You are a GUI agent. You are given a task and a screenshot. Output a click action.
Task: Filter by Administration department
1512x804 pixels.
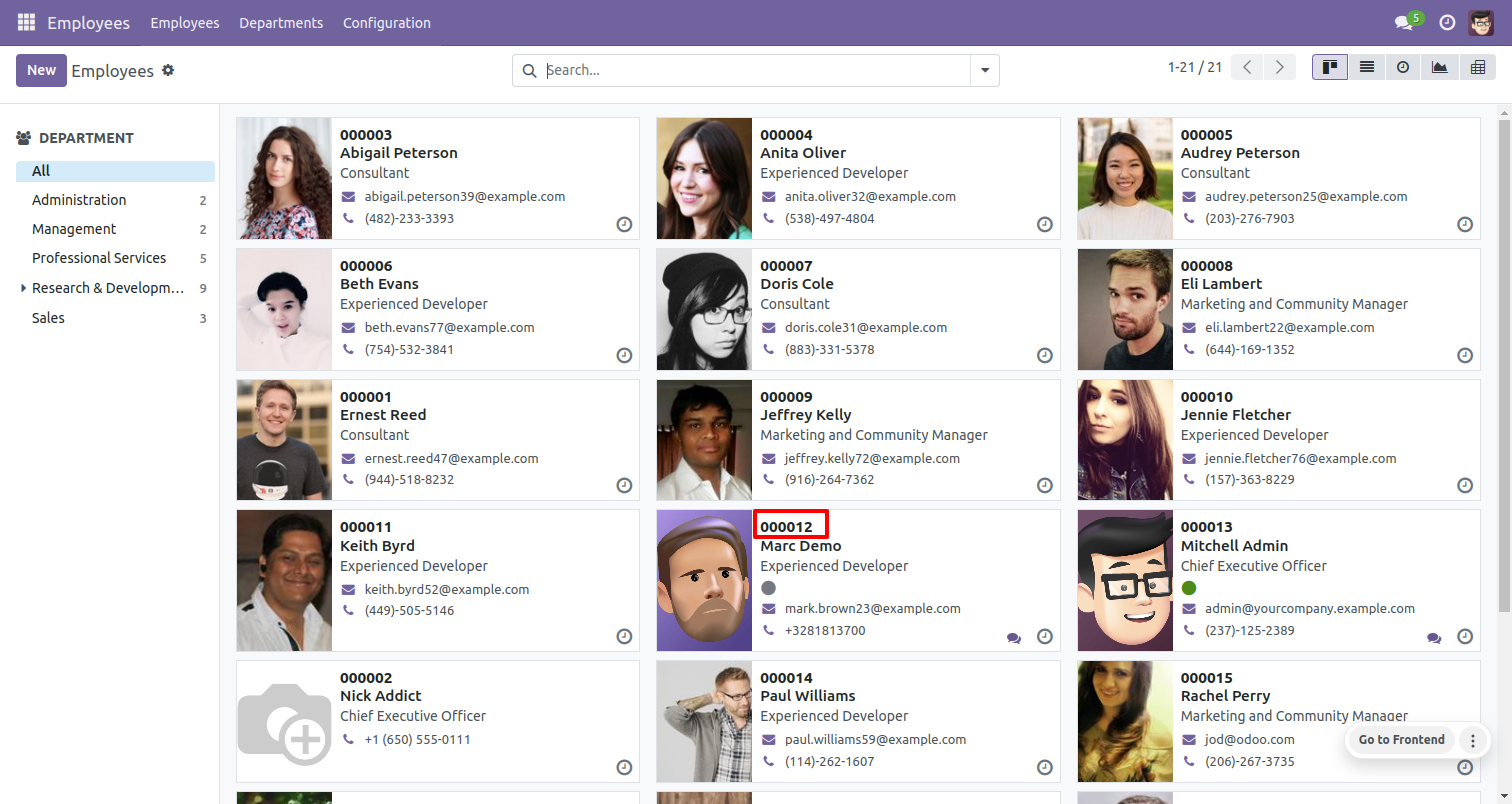tap(115, 200)
